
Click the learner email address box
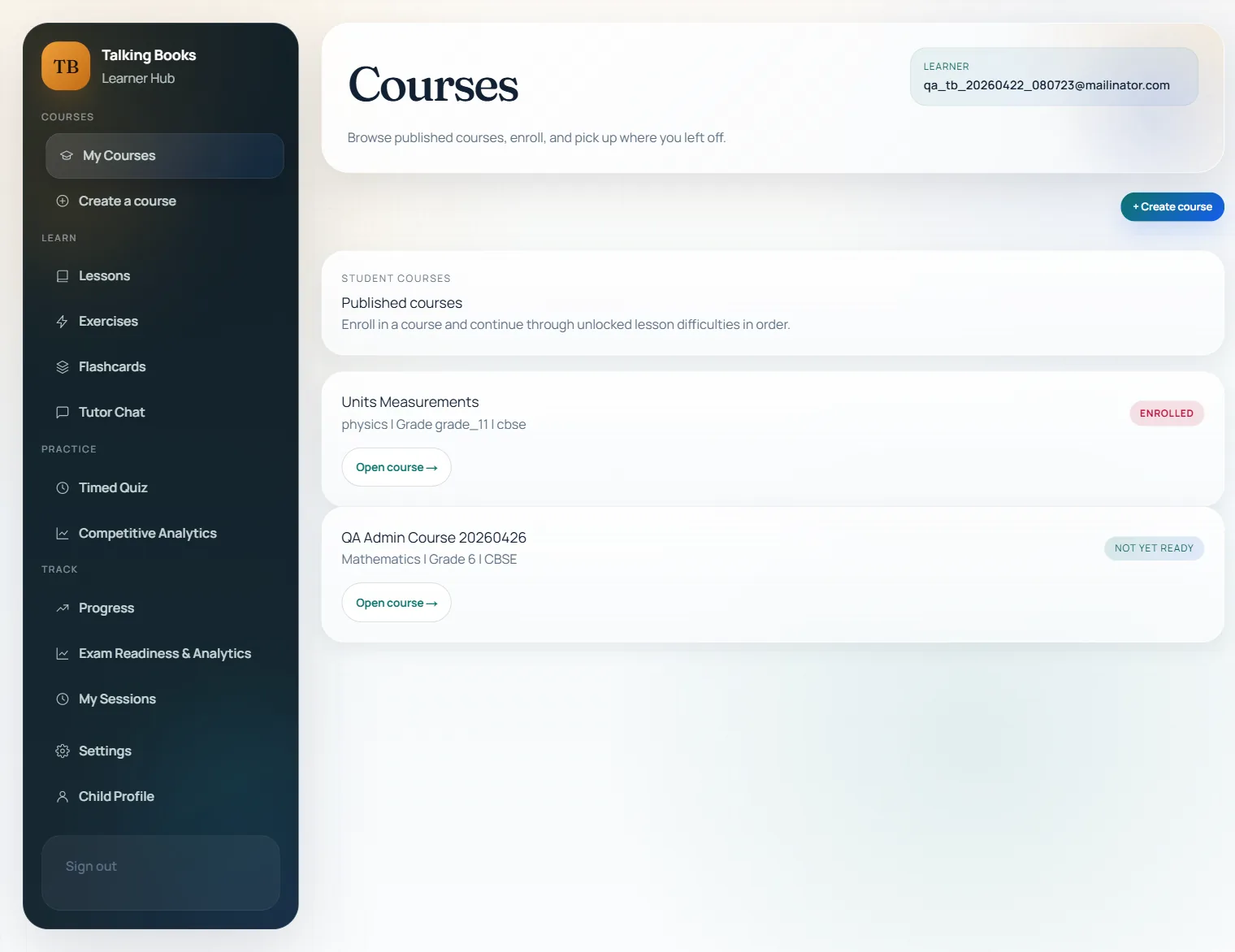[1054, 76]
